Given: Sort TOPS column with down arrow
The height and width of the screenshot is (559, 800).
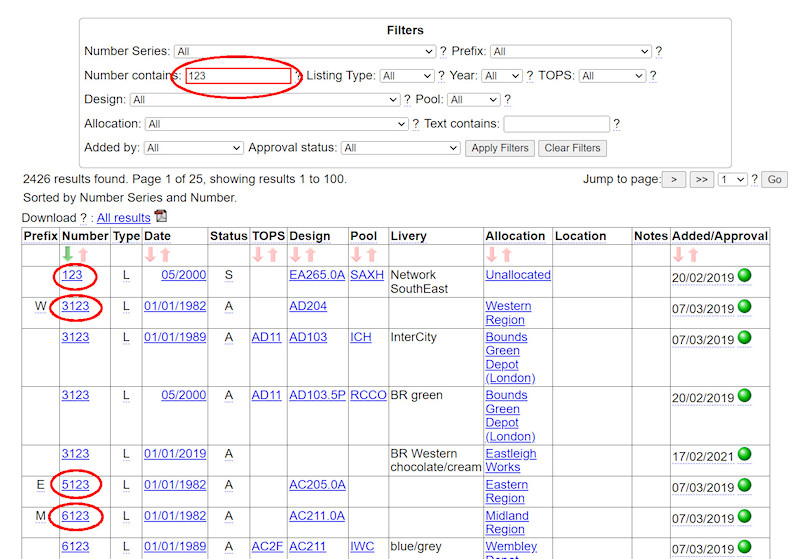Looking at the screenshot, I should click(258, 254).
